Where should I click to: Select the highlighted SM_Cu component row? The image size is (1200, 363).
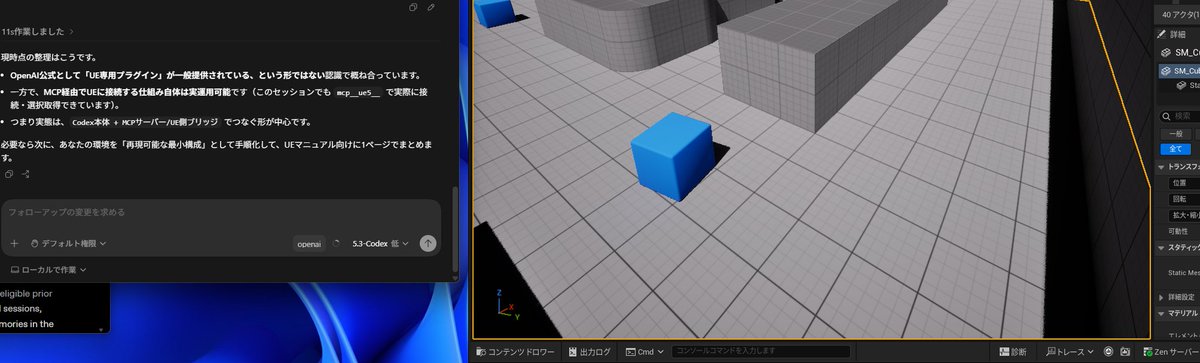(1180, 71)
